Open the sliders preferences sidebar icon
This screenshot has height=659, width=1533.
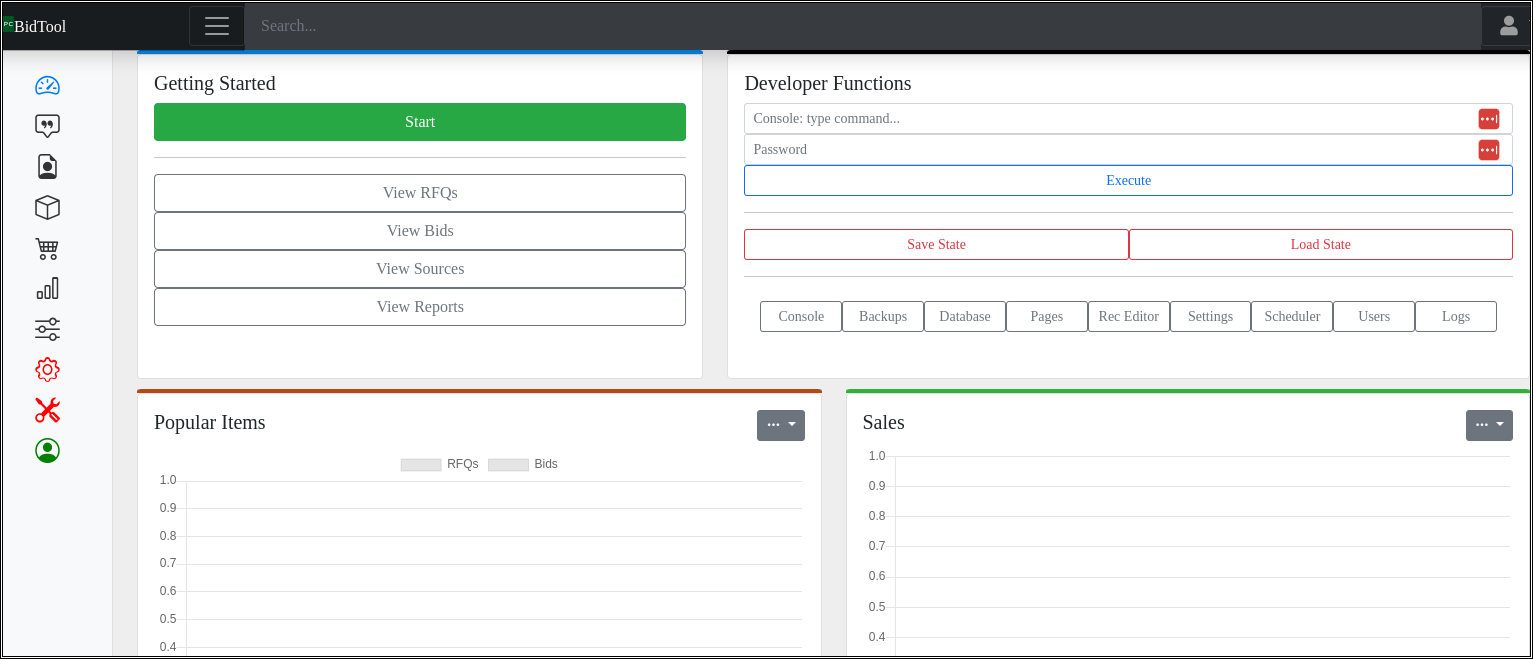point(47,329)
